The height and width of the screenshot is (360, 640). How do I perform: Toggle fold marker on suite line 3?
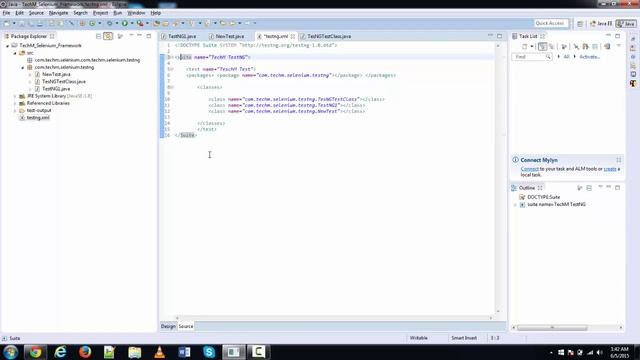[x=172, y=57]
